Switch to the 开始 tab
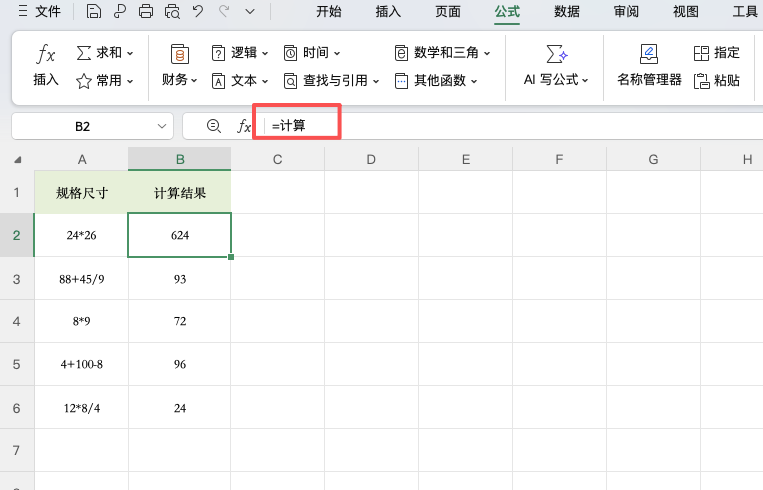Viewport: 763px width, 490px height. [328, 11]
